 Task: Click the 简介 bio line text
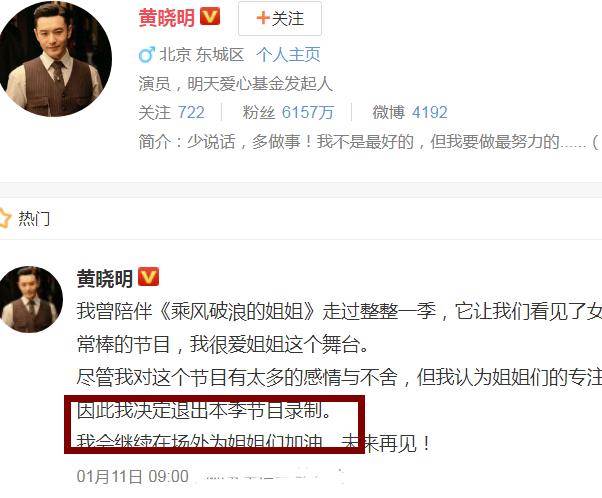click(369, 142)
